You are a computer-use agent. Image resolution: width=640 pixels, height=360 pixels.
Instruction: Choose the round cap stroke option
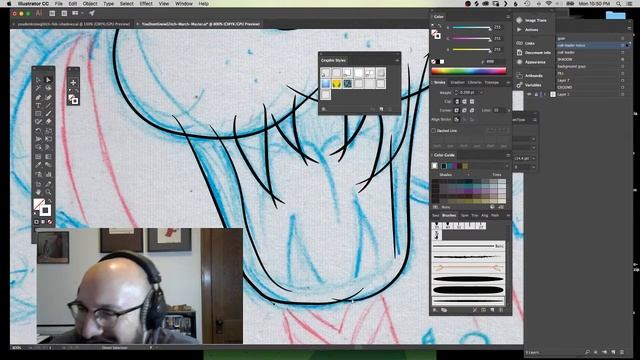(x=464, y=101)
